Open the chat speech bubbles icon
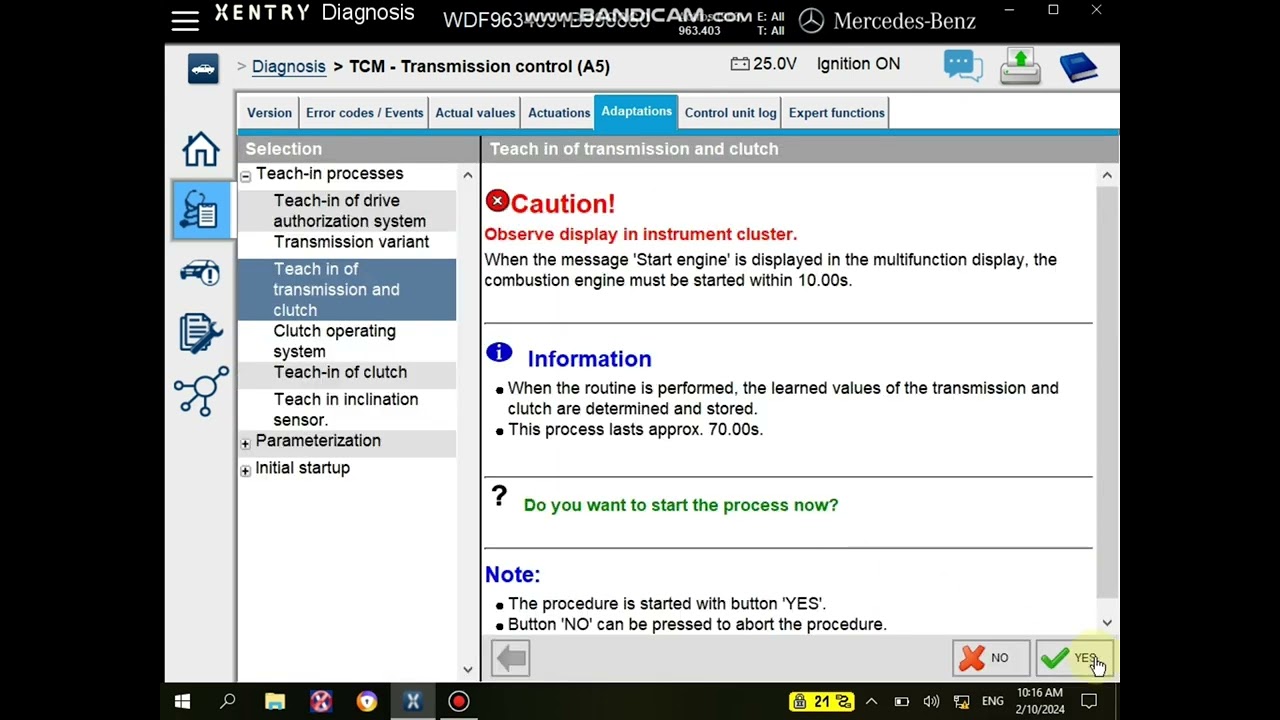Image resolution: width=1280 pixels, height=720 pixels. click(963, 66)
